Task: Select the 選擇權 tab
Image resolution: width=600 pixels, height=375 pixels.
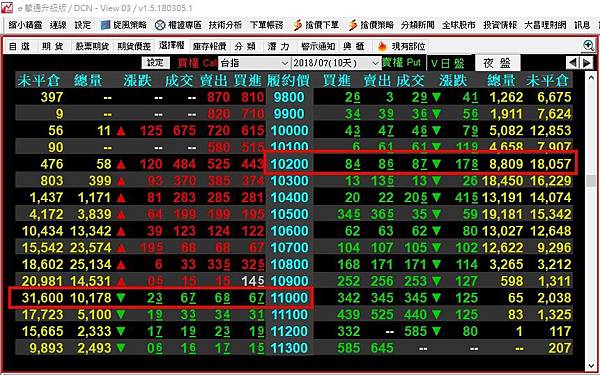Action: click(x=171, y=46)
